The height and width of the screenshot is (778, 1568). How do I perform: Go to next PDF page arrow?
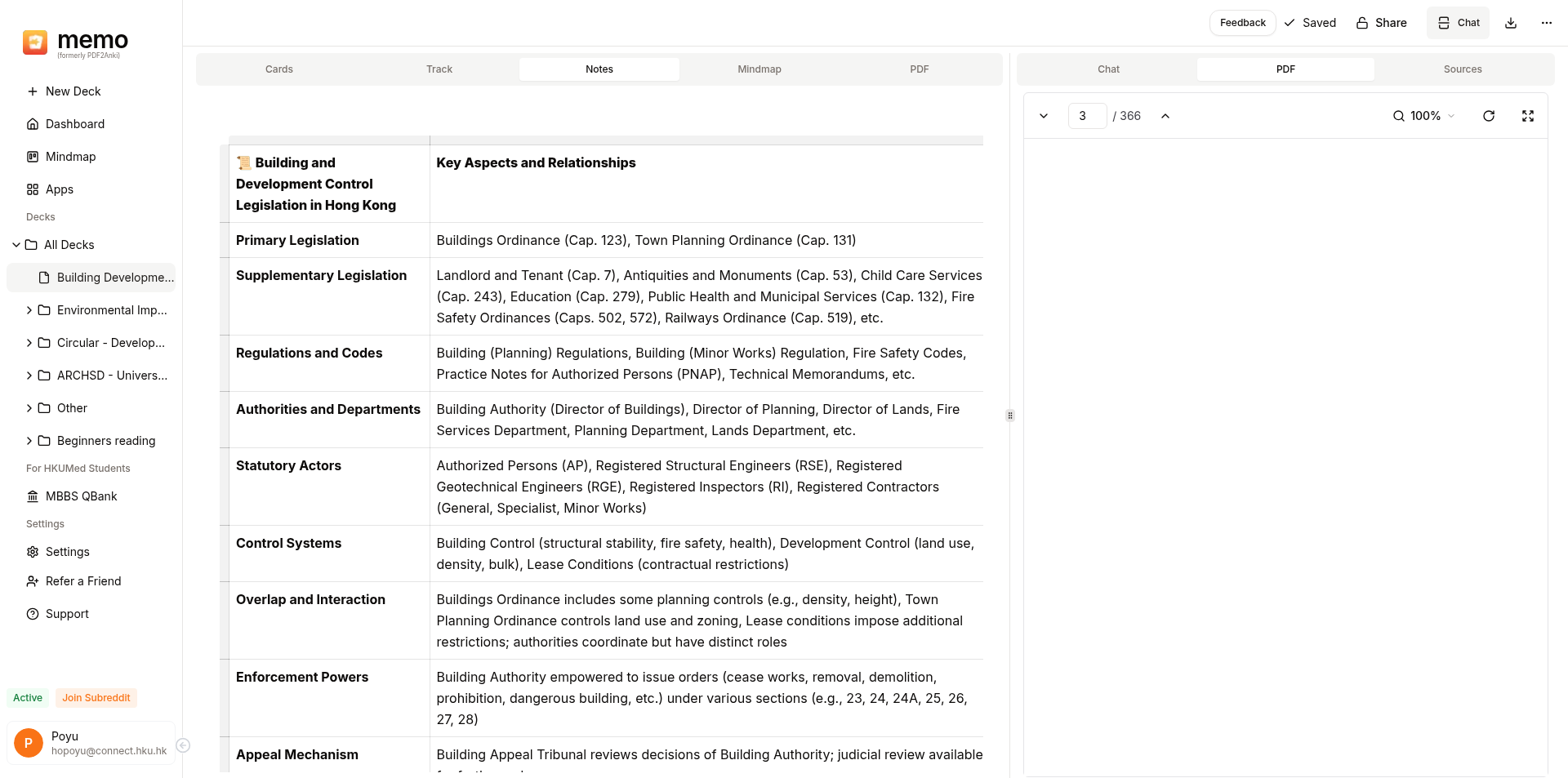[x=1044, y=116]
